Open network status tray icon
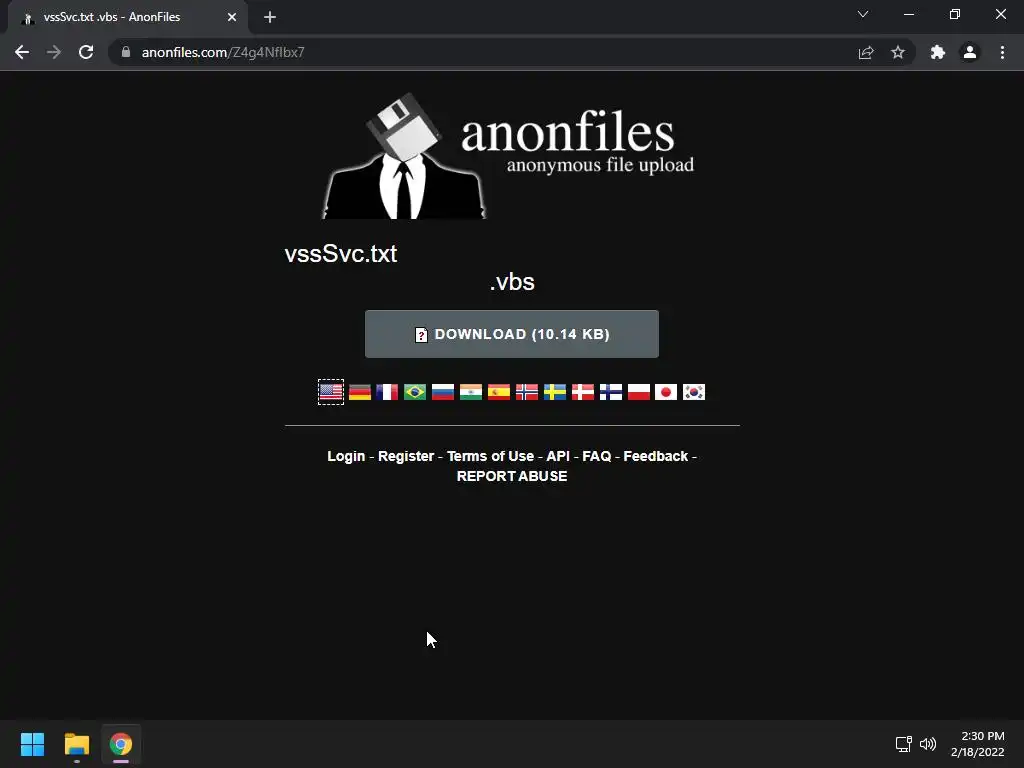This screenshot has width=1024, height=768. [x=904, y=744]
